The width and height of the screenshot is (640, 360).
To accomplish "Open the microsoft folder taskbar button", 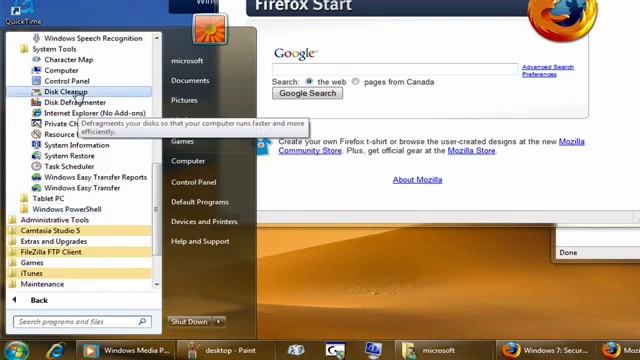I will (445, 351).
